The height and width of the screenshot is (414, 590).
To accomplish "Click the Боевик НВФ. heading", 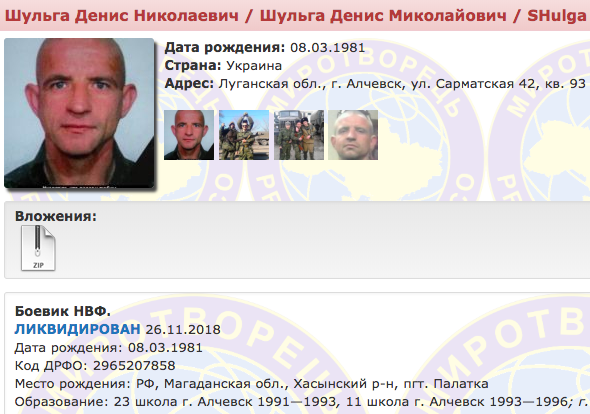I will tap(62, 311).
